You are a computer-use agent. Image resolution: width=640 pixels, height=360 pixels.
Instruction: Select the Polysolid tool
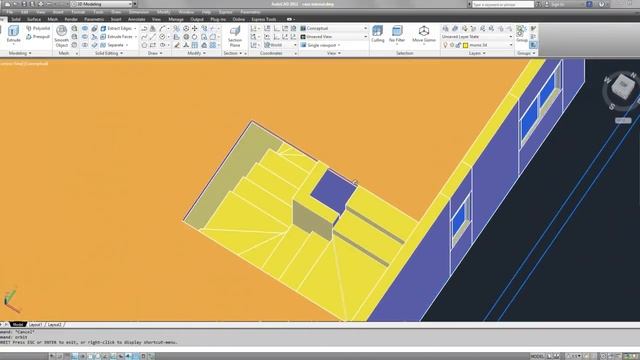[x=38, y=29]
